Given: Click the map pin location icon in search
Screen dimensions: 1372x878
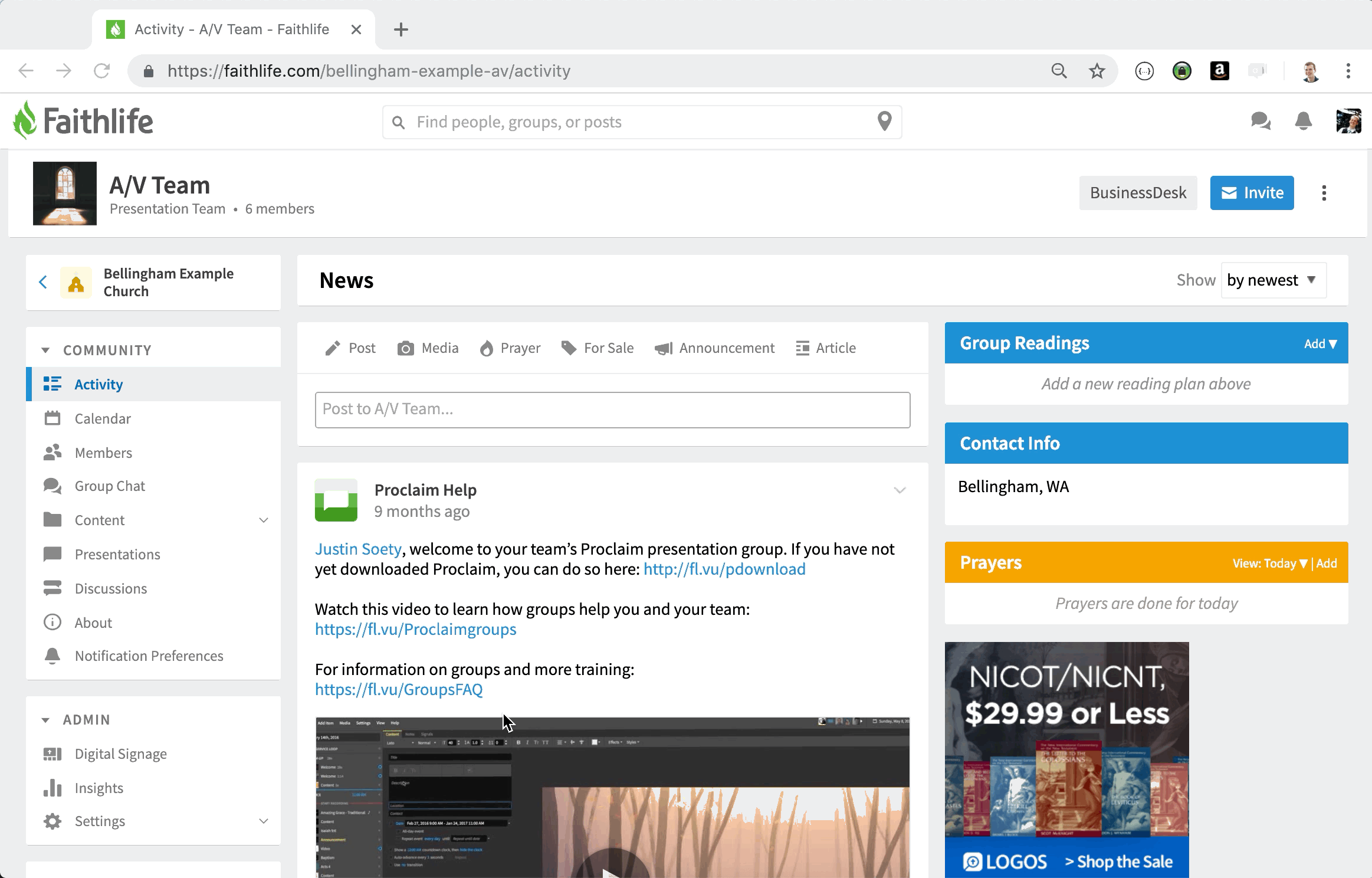Looking at the screenshot, I should 884,122.
